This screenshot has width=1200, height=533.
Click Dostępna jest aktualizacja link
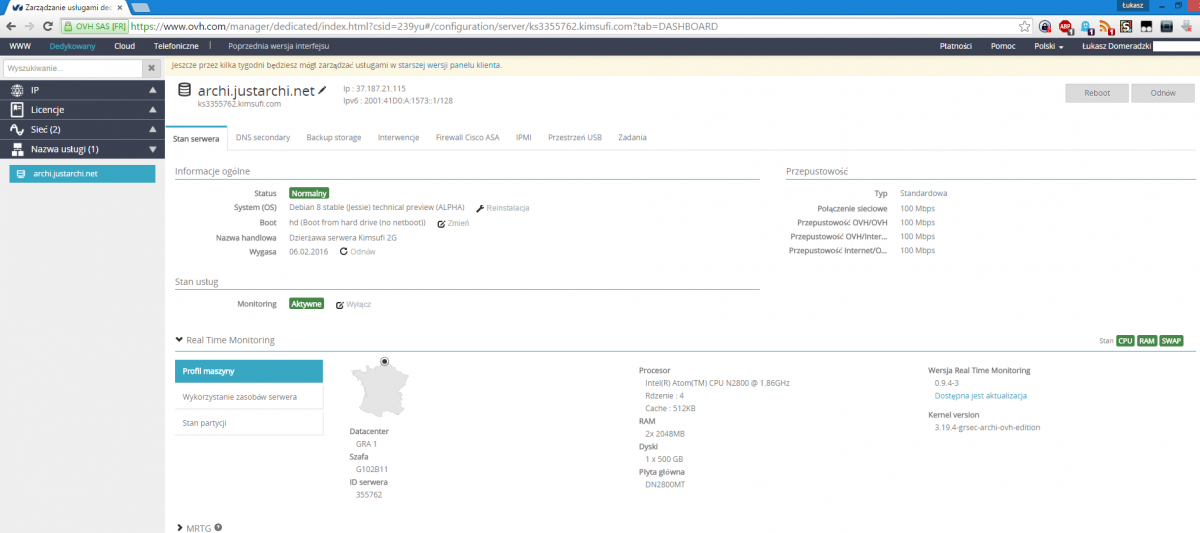[981, 396]
